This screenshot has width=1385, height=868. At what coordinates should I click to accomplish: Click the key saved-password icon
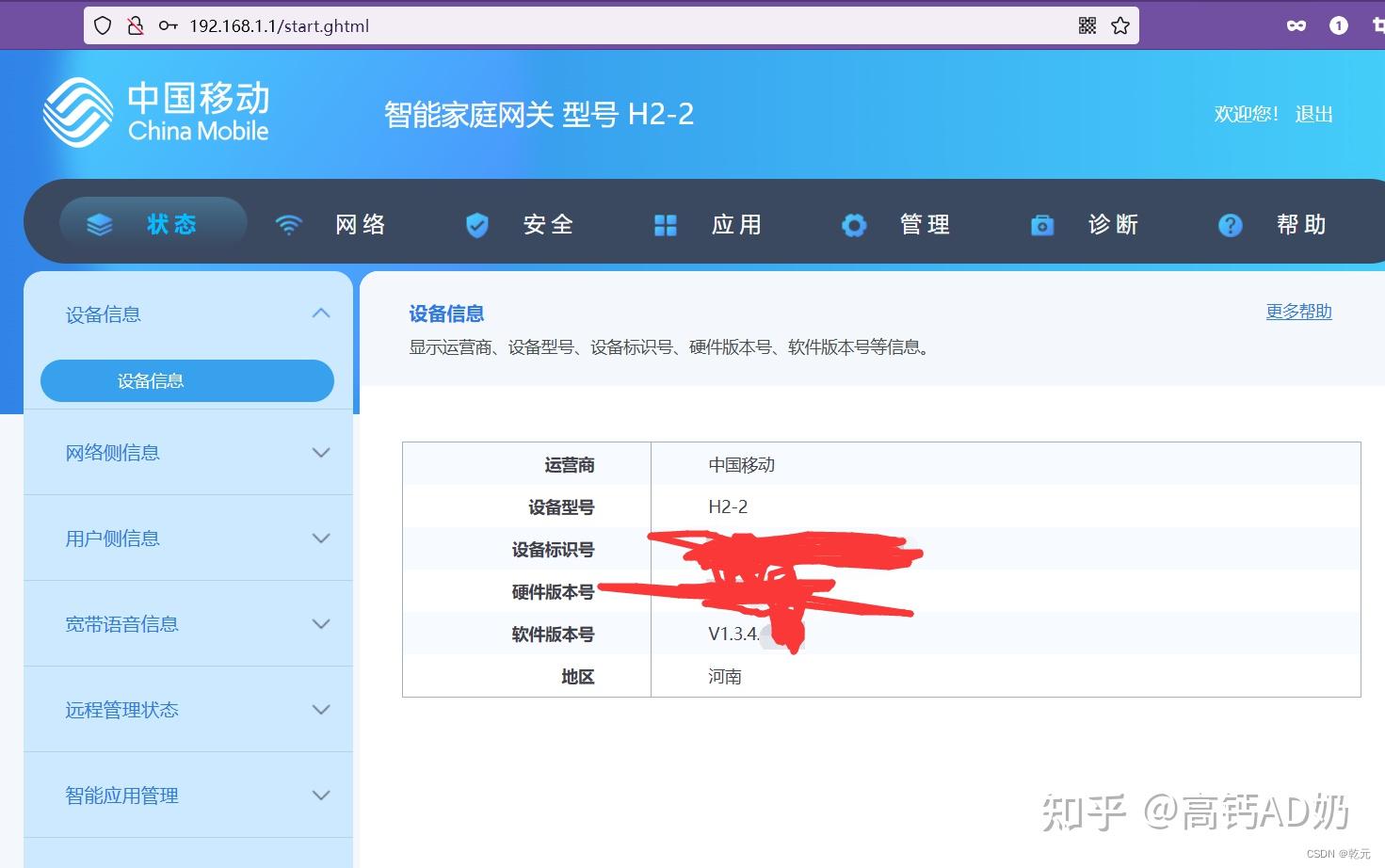(168, 25)
